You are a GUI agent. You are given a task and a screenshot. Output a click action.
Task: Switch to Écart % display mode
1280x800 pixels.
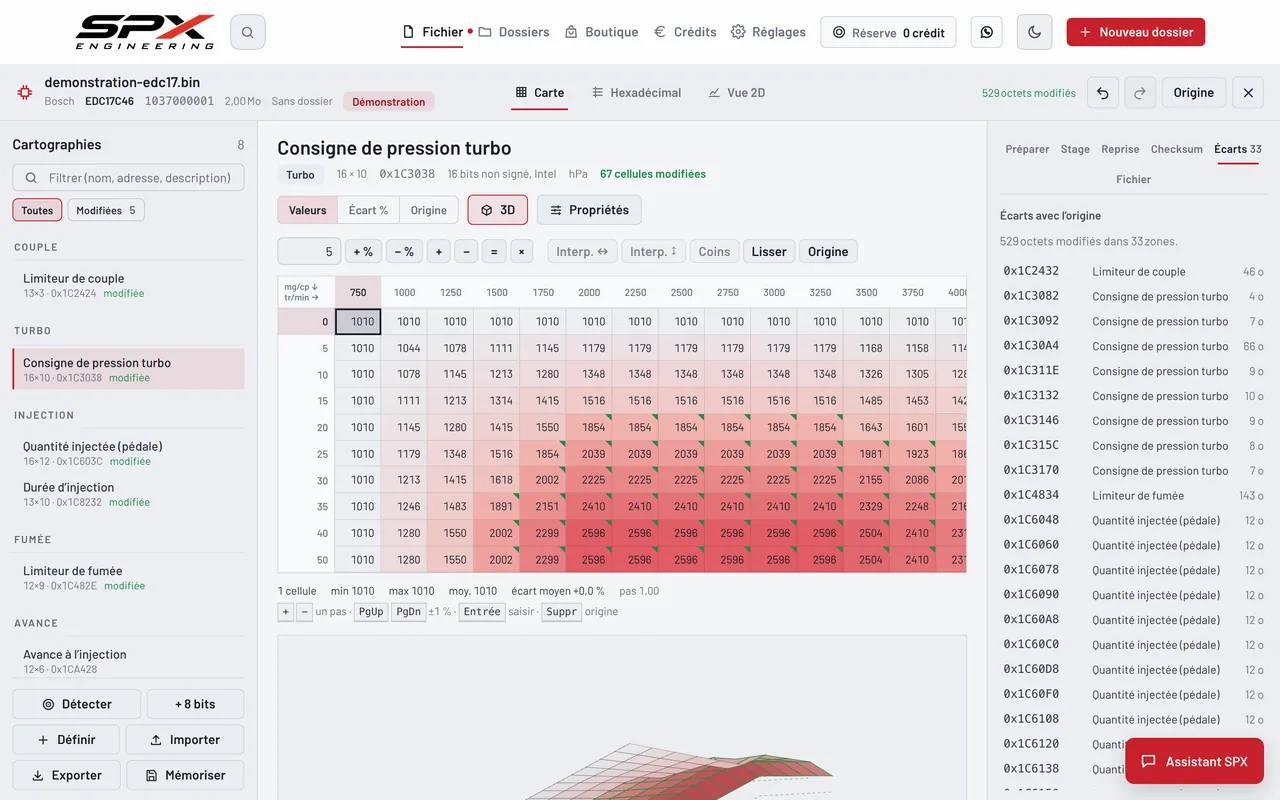[x=368, y=210]
